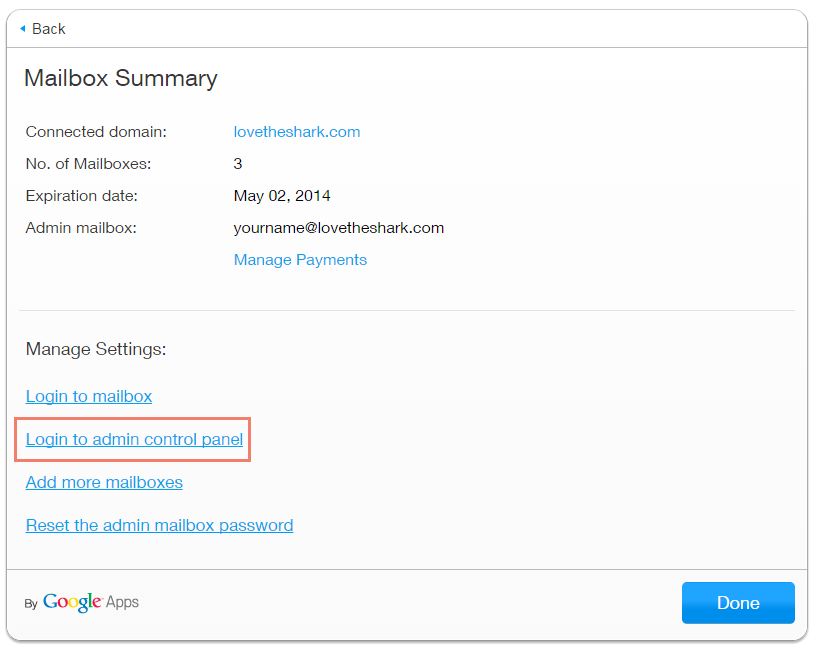This screenshot has width=814, height=649.
Task: Open the Login to mailbox link
Action: (89, 396)
